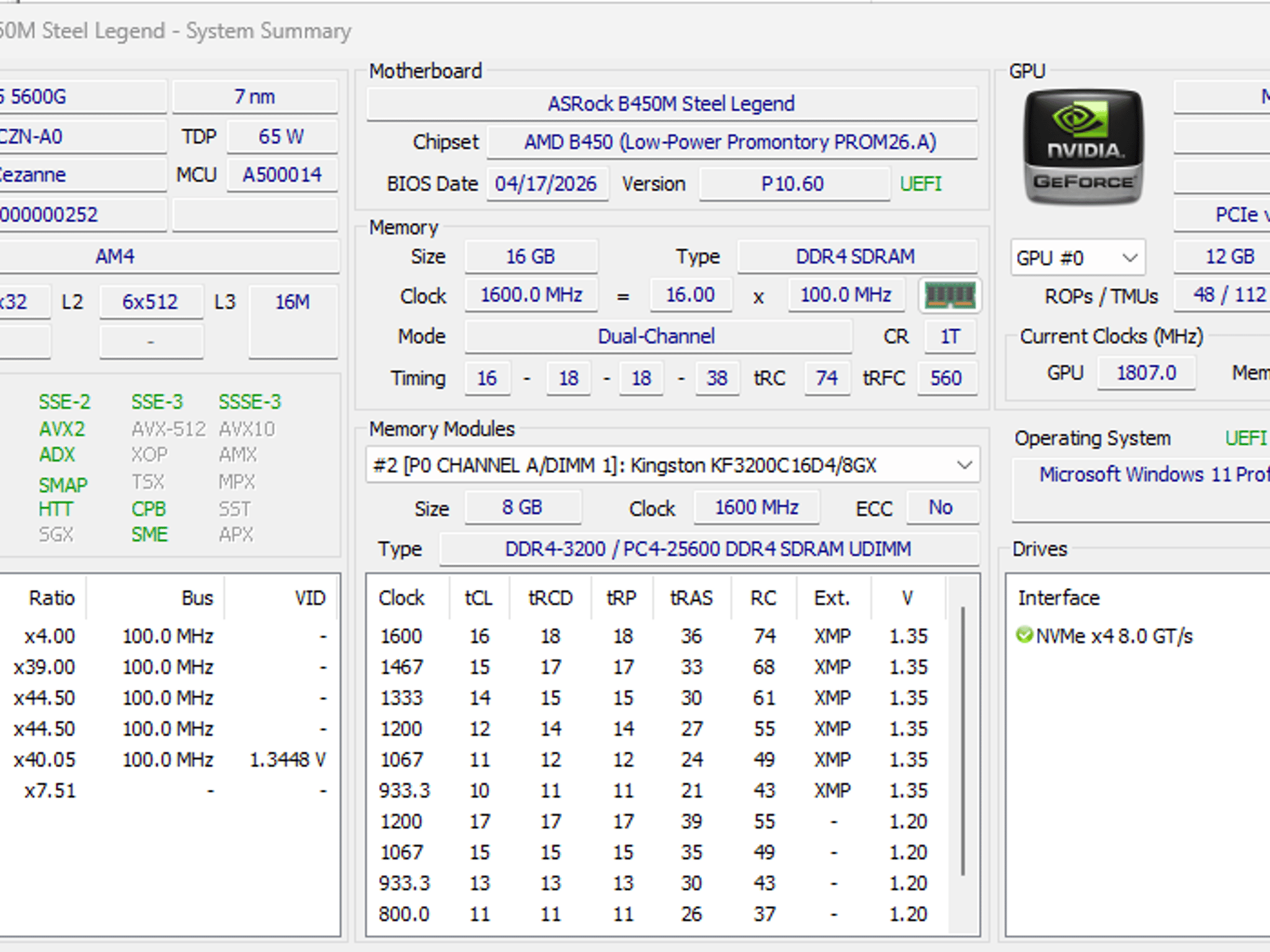Click the green UEFI label beside BIOS version
Screen dimensions: 1270x952
pos(921,183)
